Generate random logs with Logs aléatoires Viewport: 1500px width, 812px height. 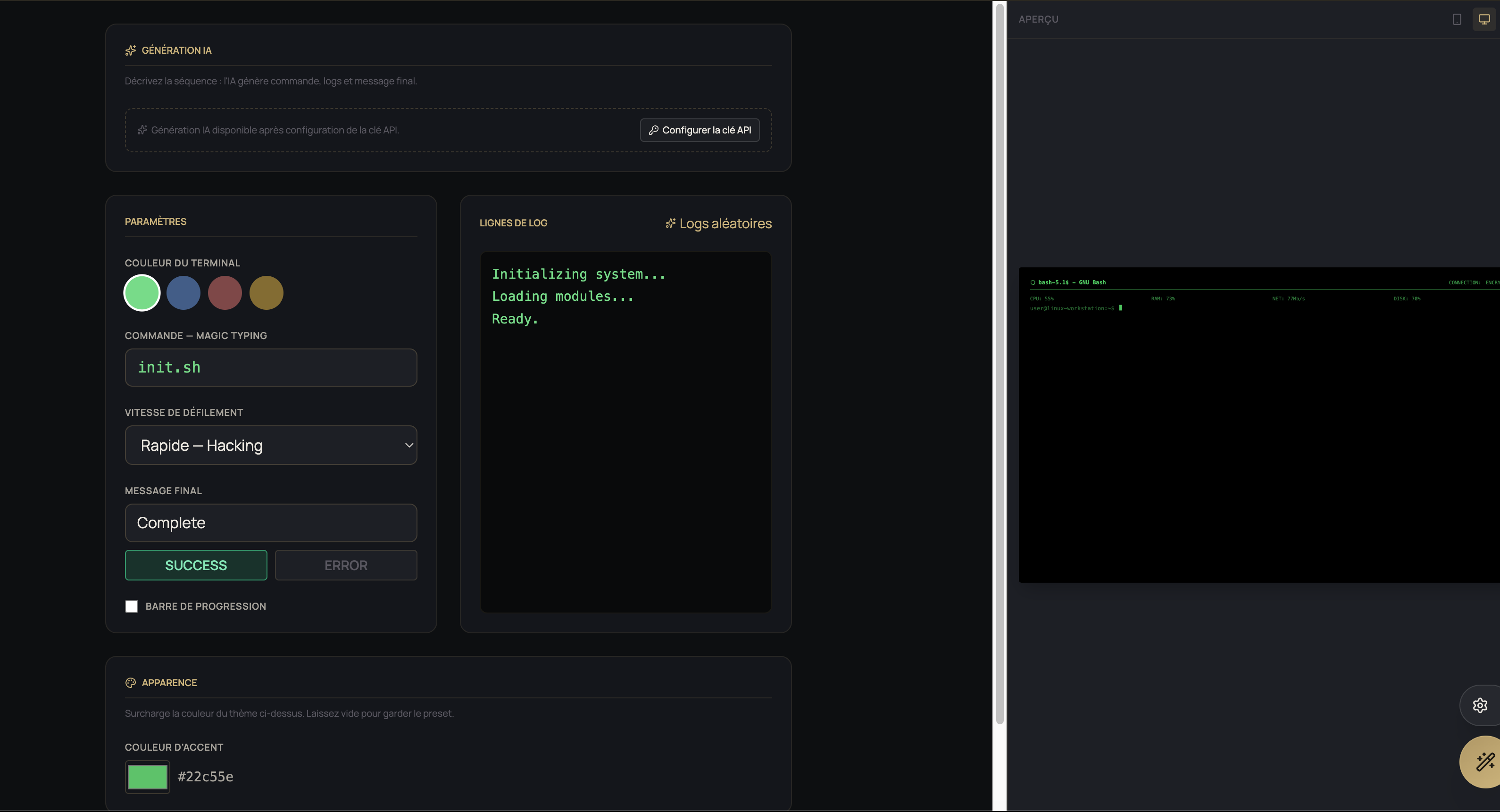pyautogui.click(x=718, y=224)
